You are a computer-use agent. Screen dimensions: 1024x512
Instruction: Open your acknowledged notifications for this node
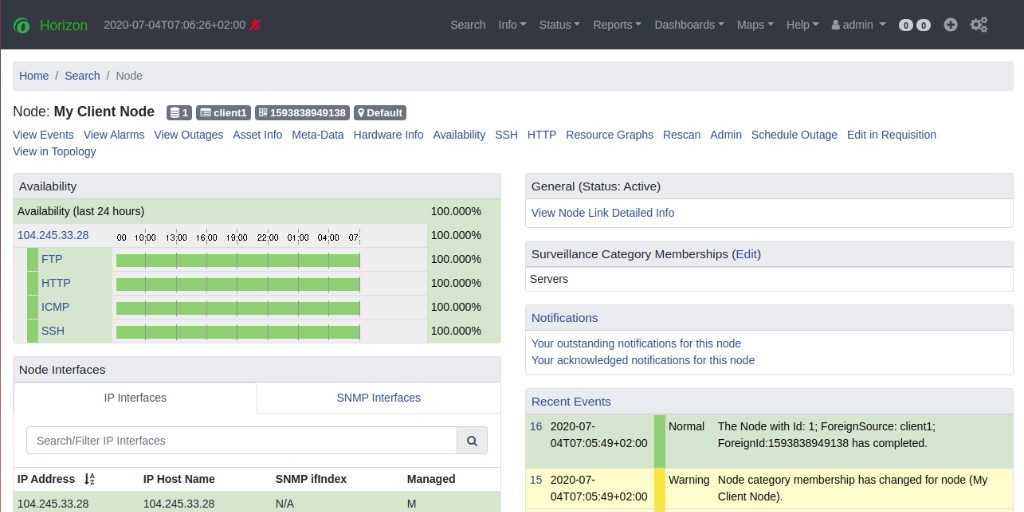(643, 360)
